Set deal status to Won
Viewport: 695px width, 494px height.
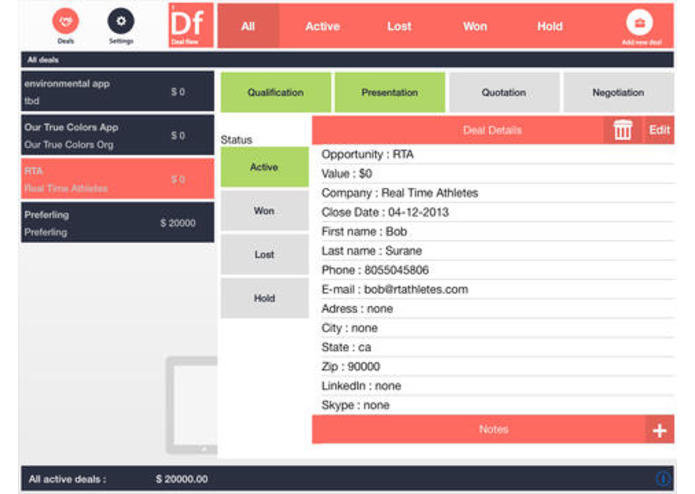[265, 210]
